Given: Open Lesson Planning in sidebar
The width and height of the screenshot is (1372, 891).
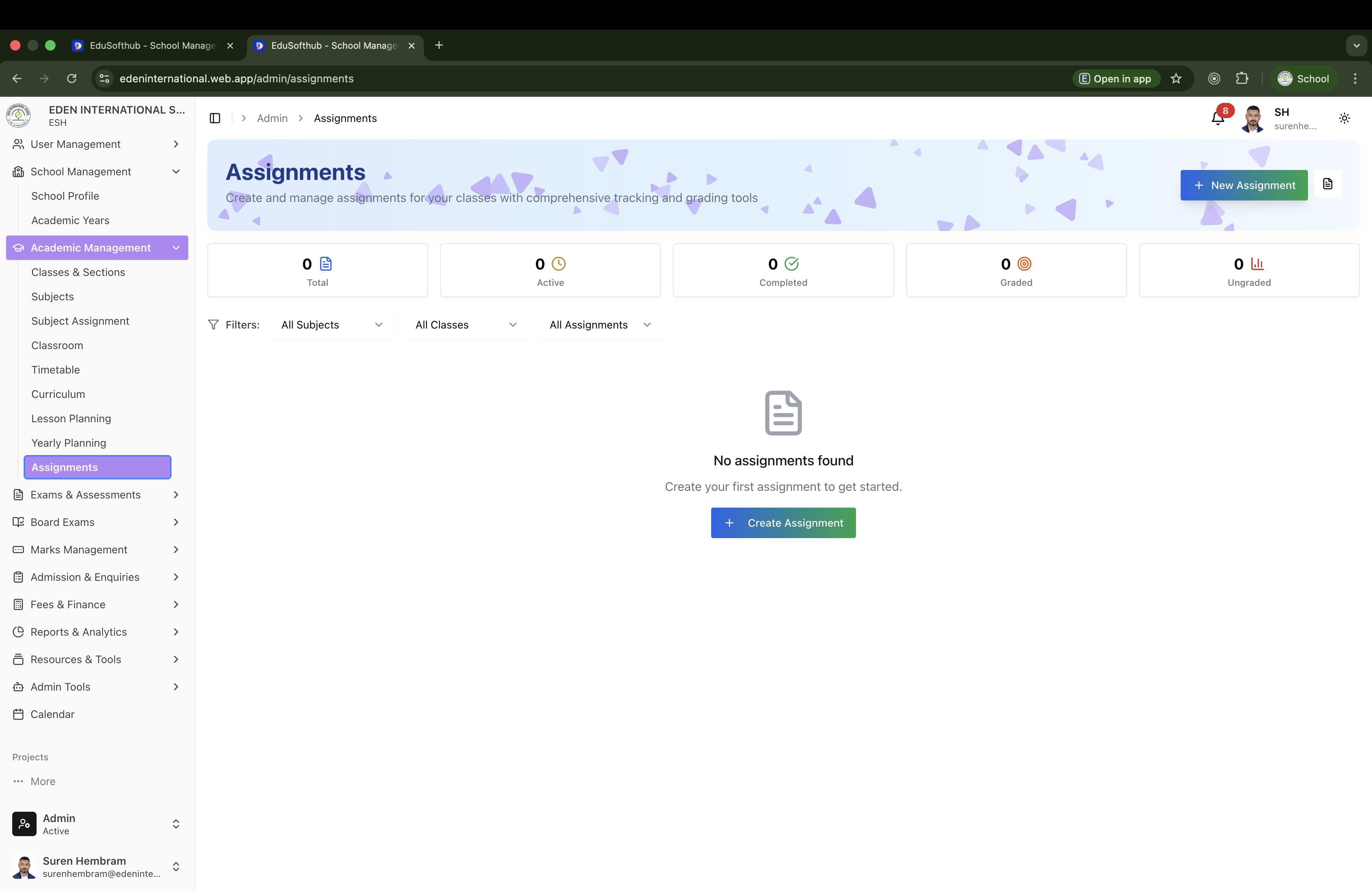Looking at the screenshot, I should pyautogui.click(x=71, y=418).
